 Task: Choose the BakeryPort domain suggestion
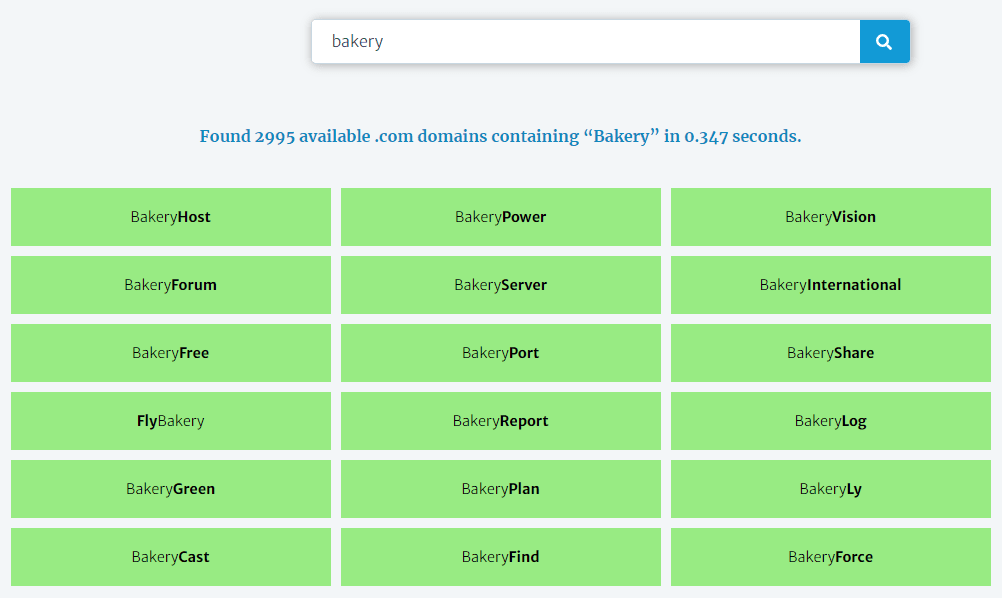[x=500, y=353]
